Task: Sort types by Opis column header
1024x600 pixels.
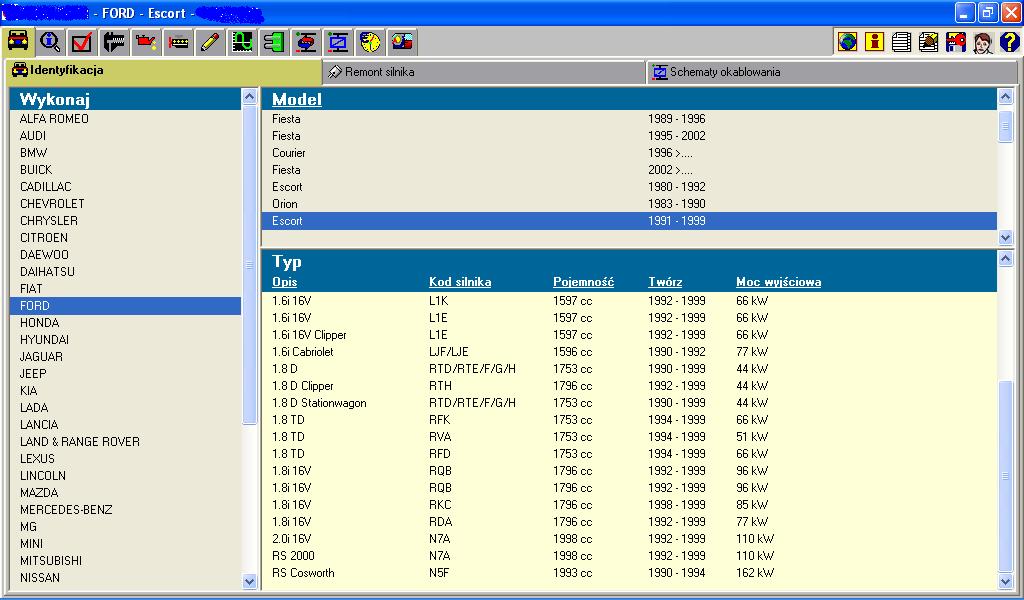Action: pos(284,282)
